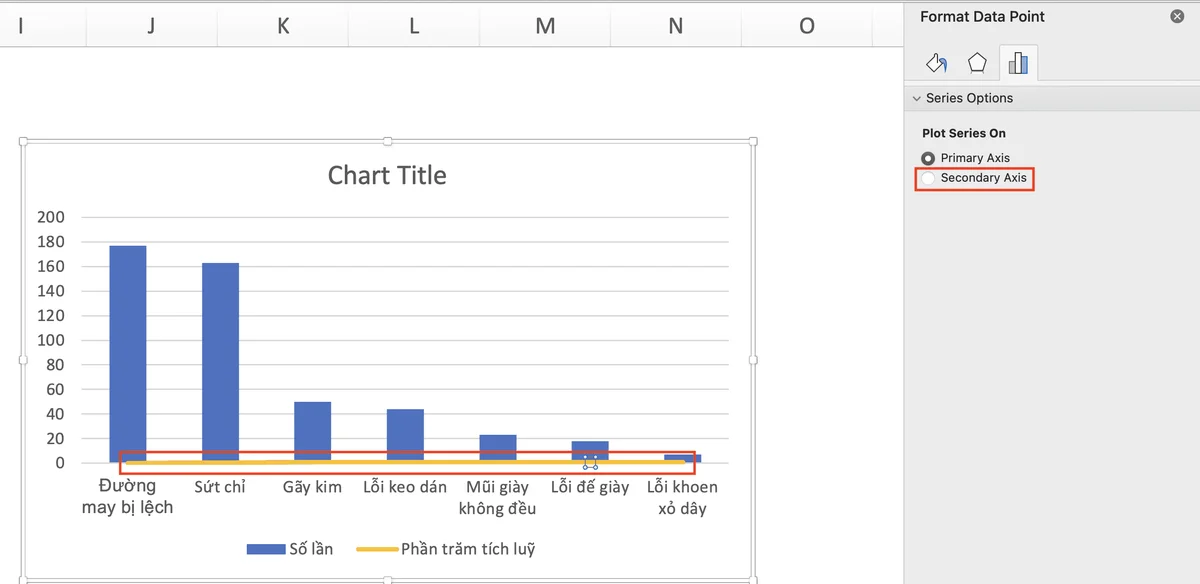Select the Secondary Axis radio button
The width and height of the screenshot is (1200, 584).
click(x=928, y=178)
